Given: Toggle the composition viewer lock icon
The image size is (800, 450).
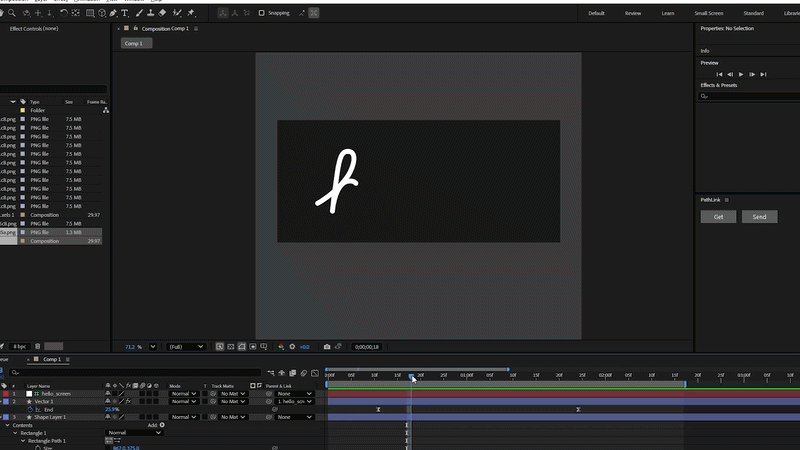Looking at the screenshot, I should click(x=136, y=29).
